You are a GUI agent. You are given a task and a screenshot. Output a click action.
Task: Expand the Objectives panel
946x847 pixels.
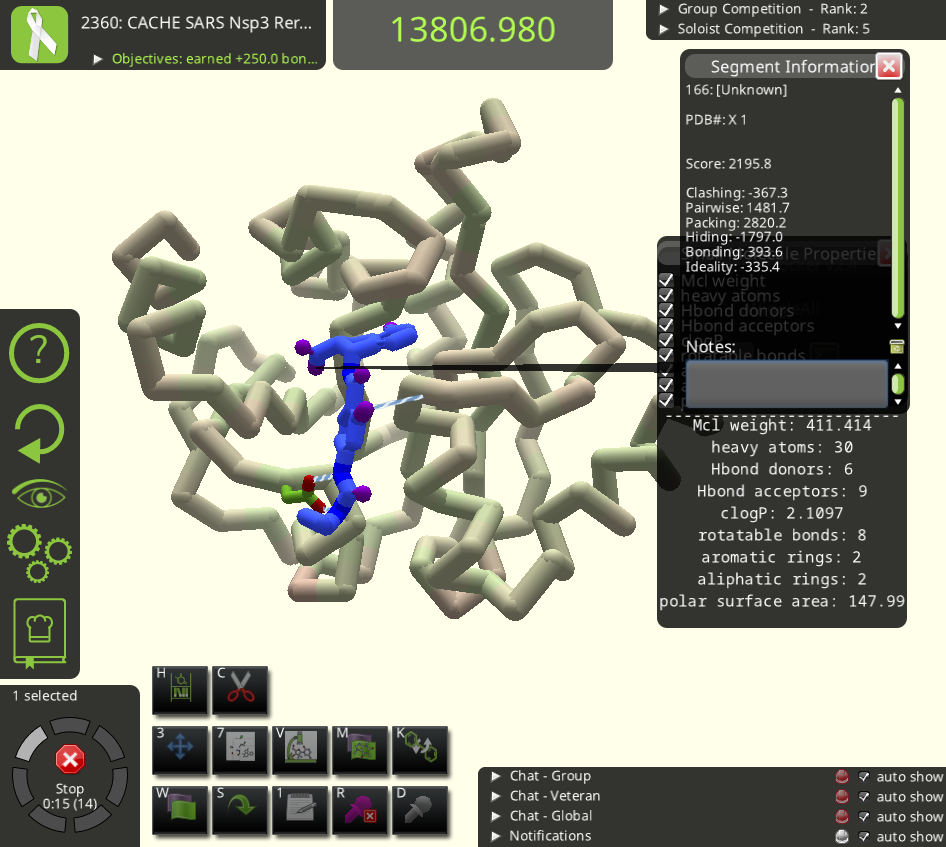[98, 59]
